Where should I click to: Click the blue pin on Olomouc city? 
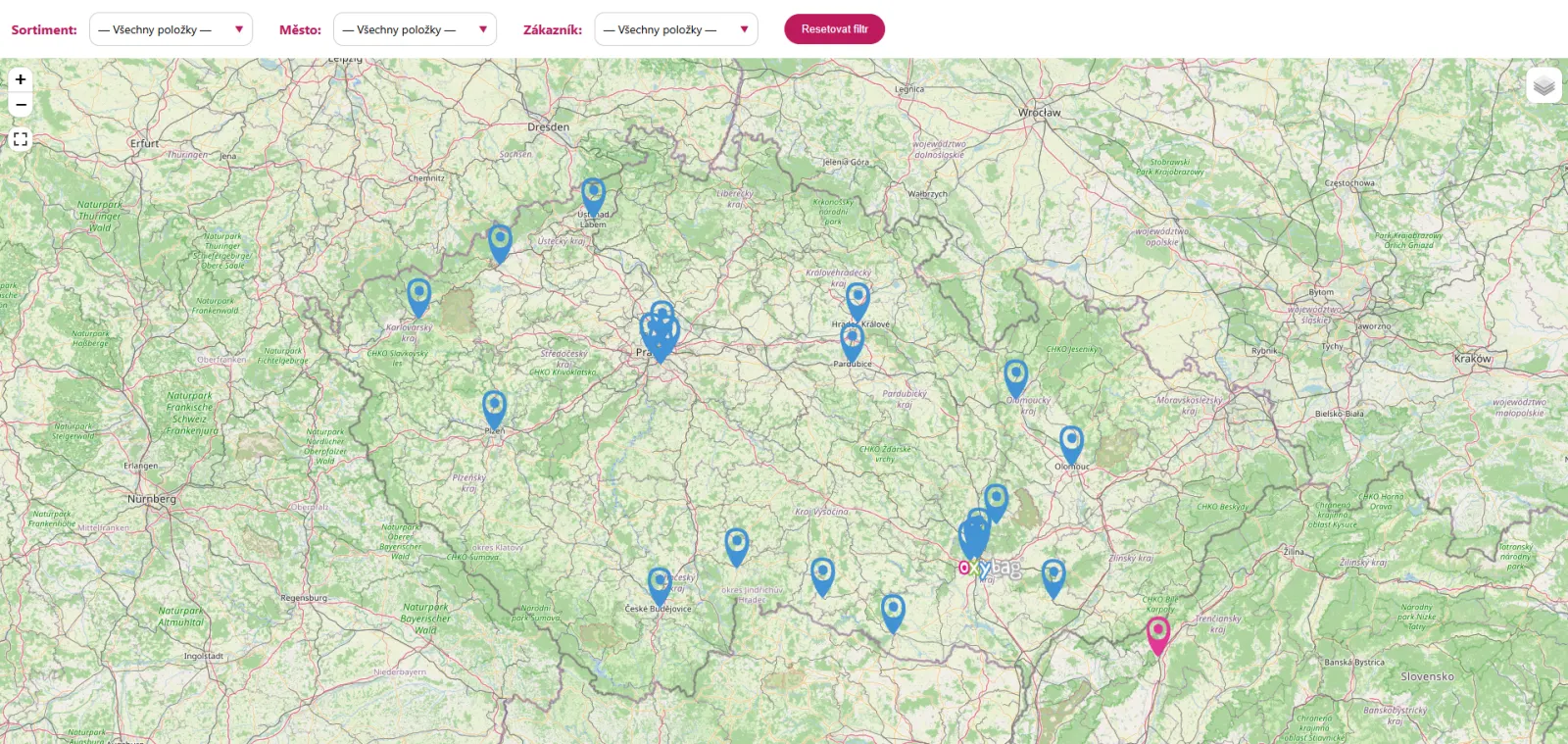click(1071, 445)
